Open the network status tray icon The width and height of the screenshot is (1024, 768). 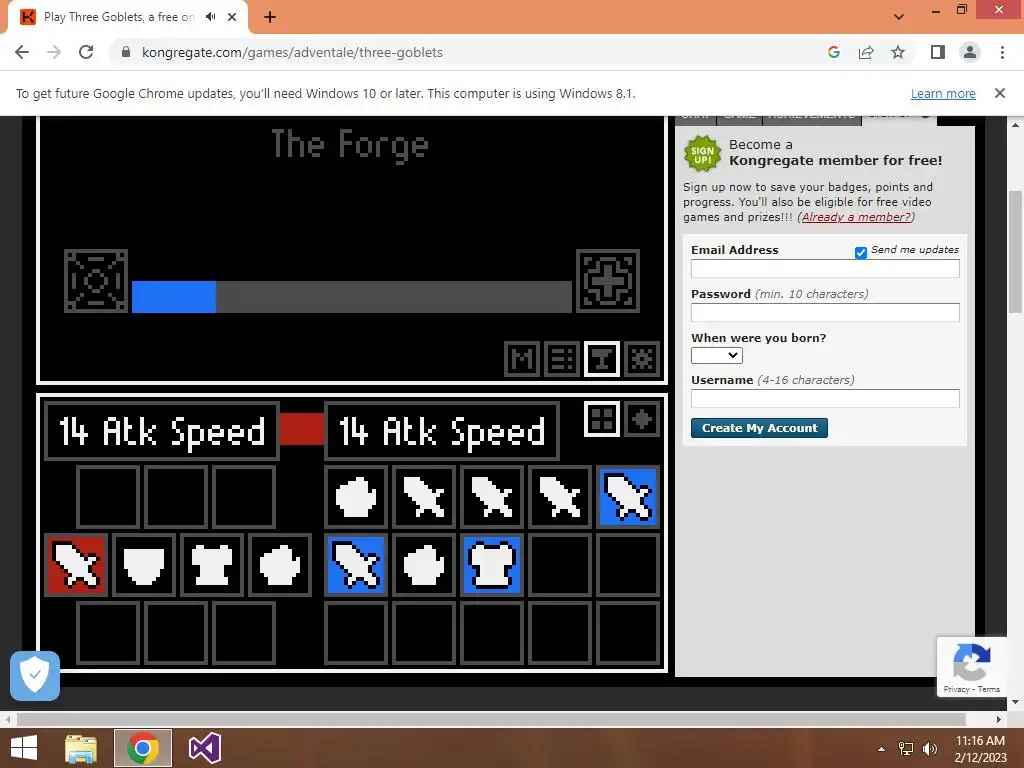[x=906, y=749]
